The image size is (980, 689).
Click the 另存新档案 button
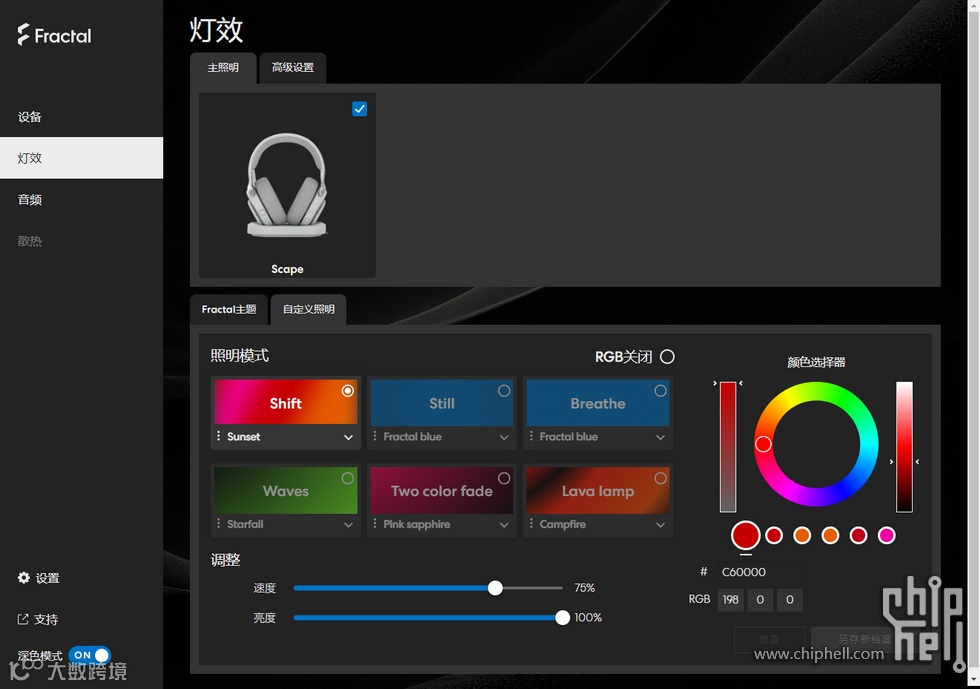864,639
